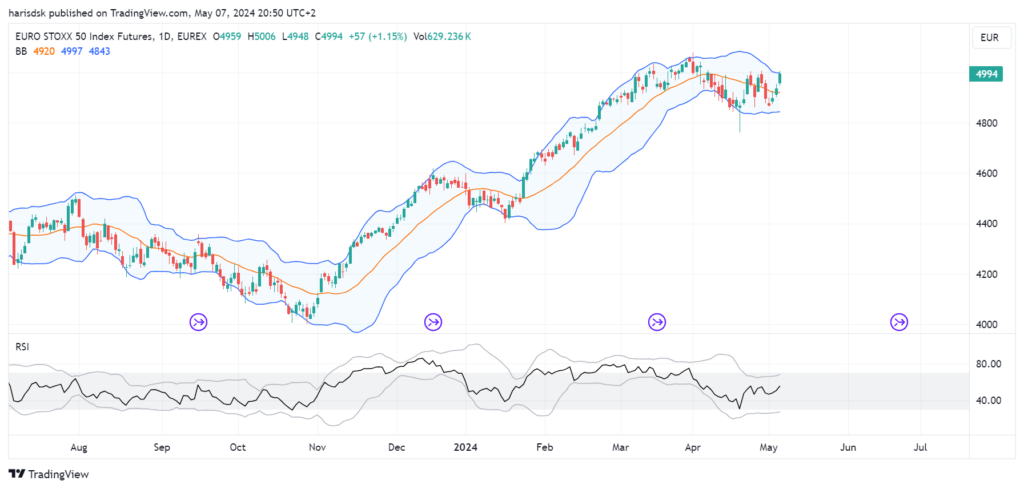The height and width of the screenshot is (489, 1024).
Task: Click the Nov label on time axis
Action: [x=317, y=448]
